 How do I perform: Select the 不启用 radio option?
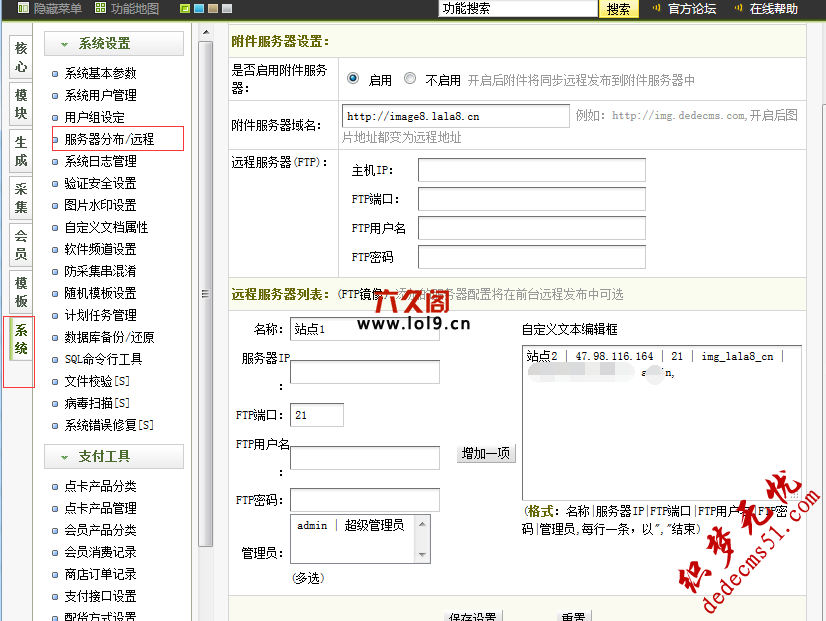(x=409, y=79)
